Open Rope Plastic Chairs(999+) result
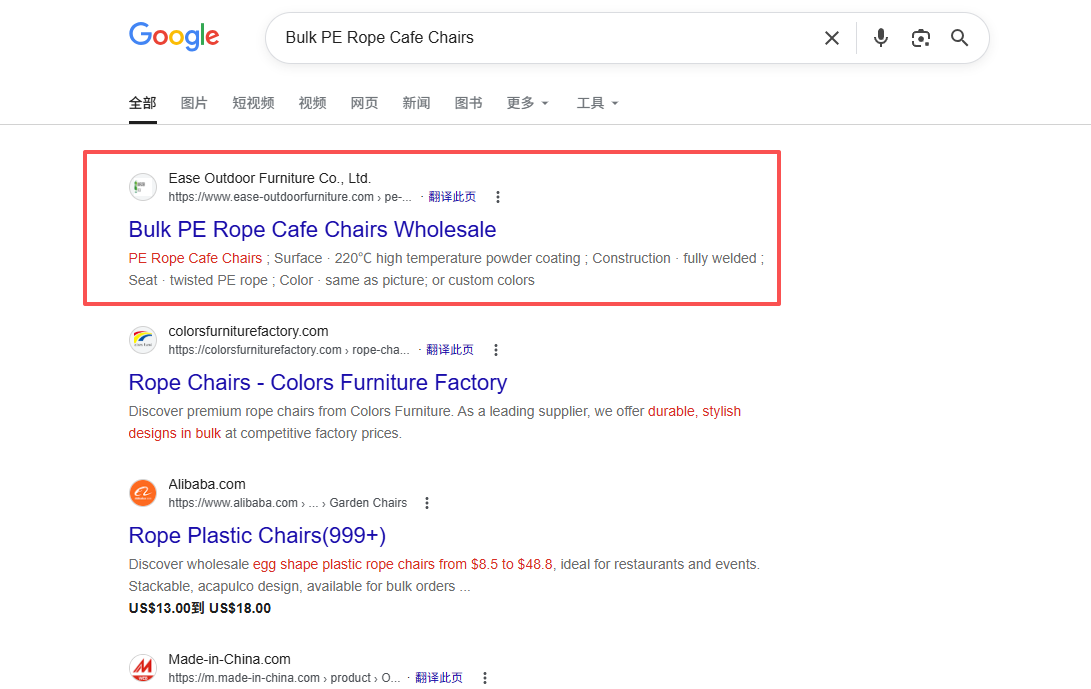This screenshot has width=1091, height=689. (x=257, y=535)
